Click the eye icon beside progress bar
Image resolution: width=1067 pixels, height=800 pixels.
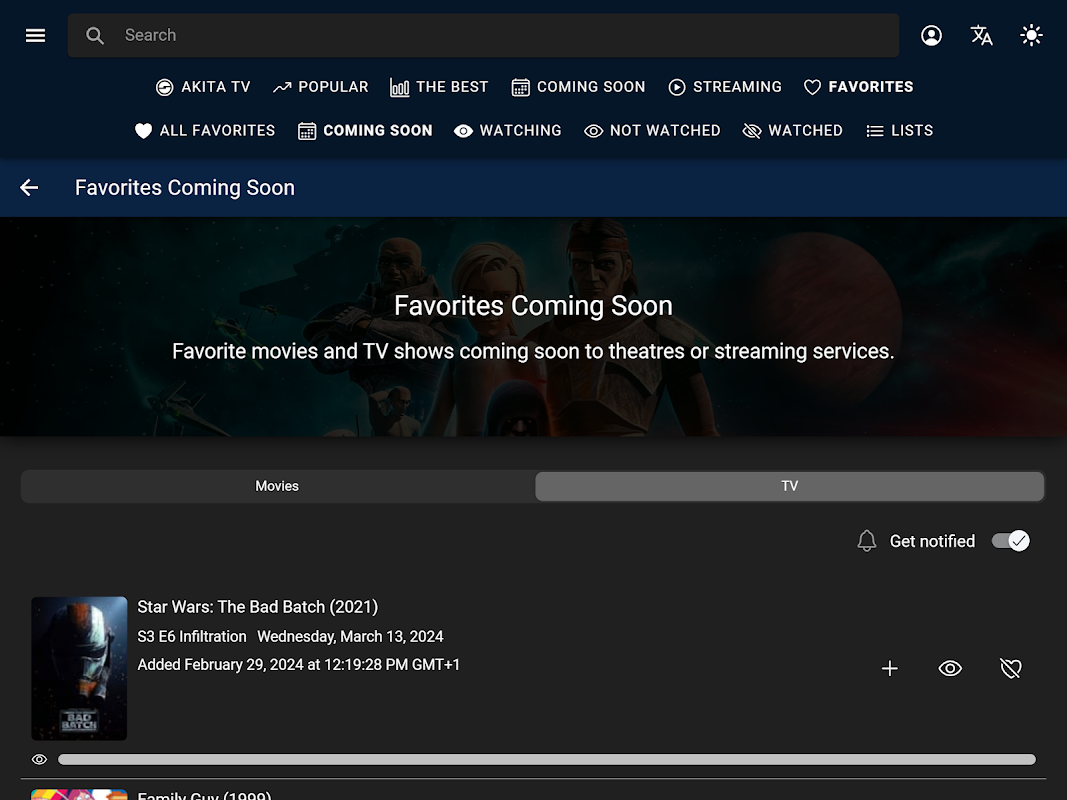point(39,759)
